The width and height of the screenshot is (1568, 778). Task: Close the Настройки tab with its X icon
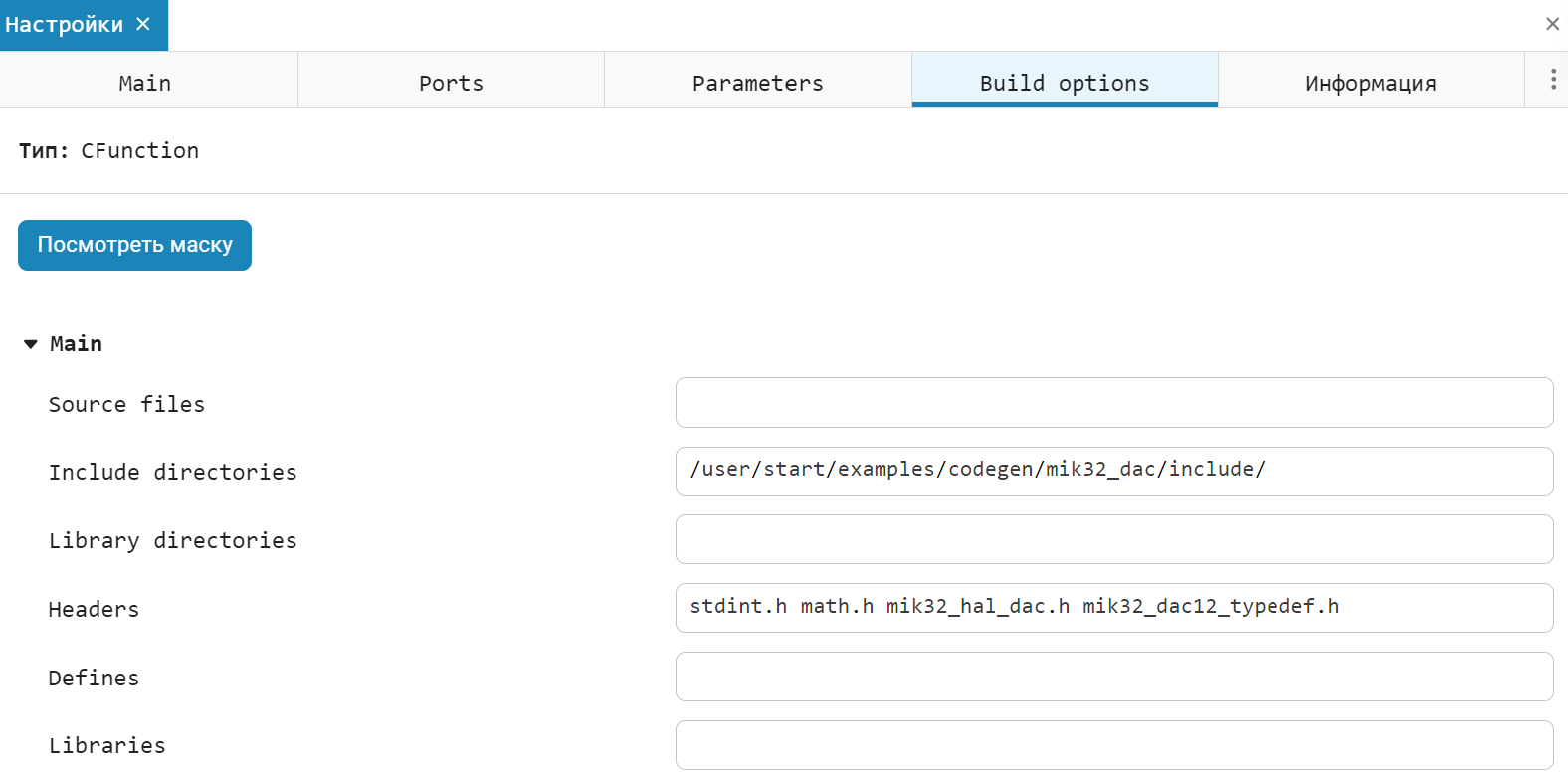click(143, 24)
